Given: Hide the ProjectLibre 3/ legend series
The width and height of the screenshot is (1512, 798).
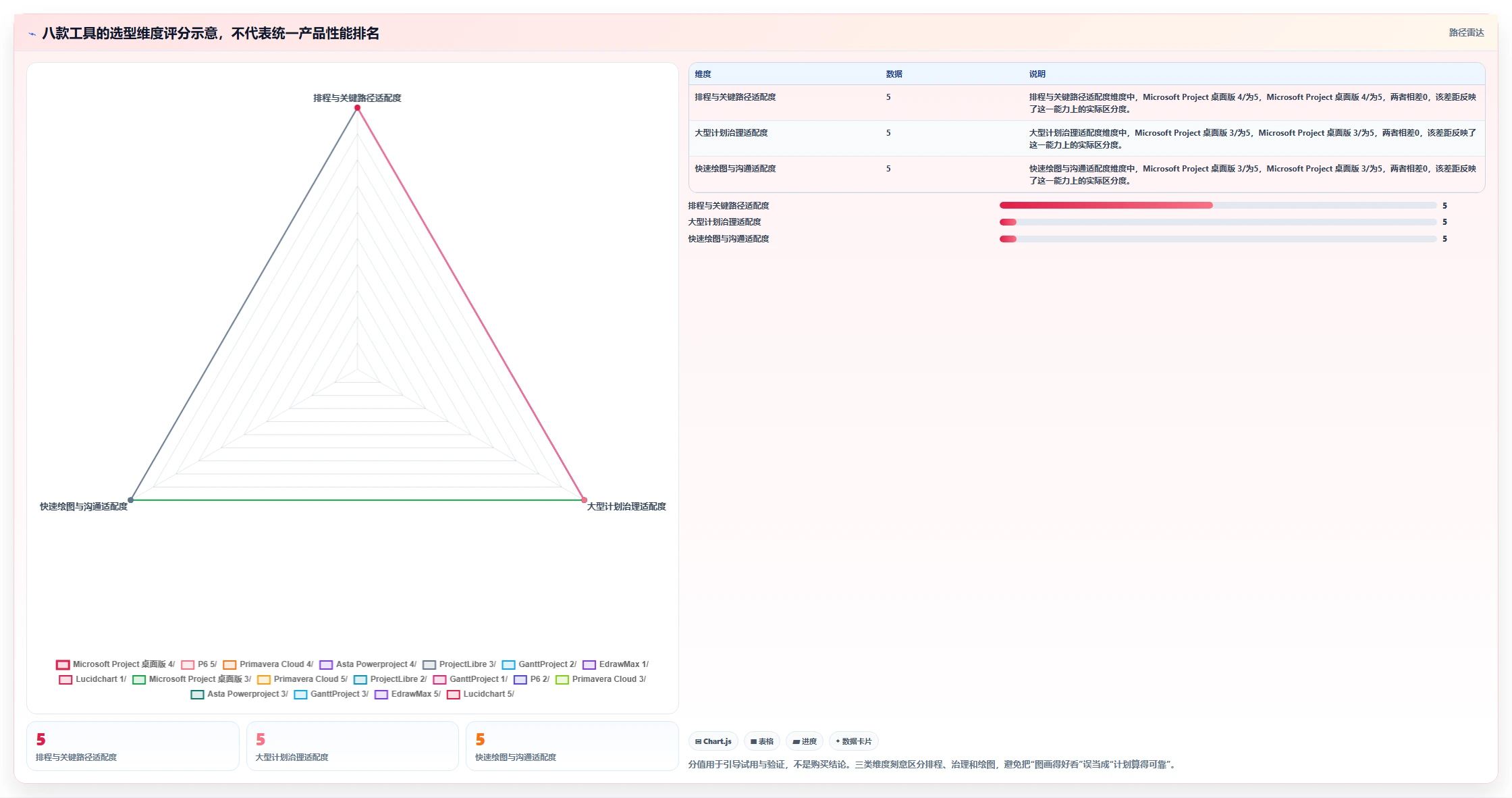Looking at the screenshot, I should [x=459, y=664].
